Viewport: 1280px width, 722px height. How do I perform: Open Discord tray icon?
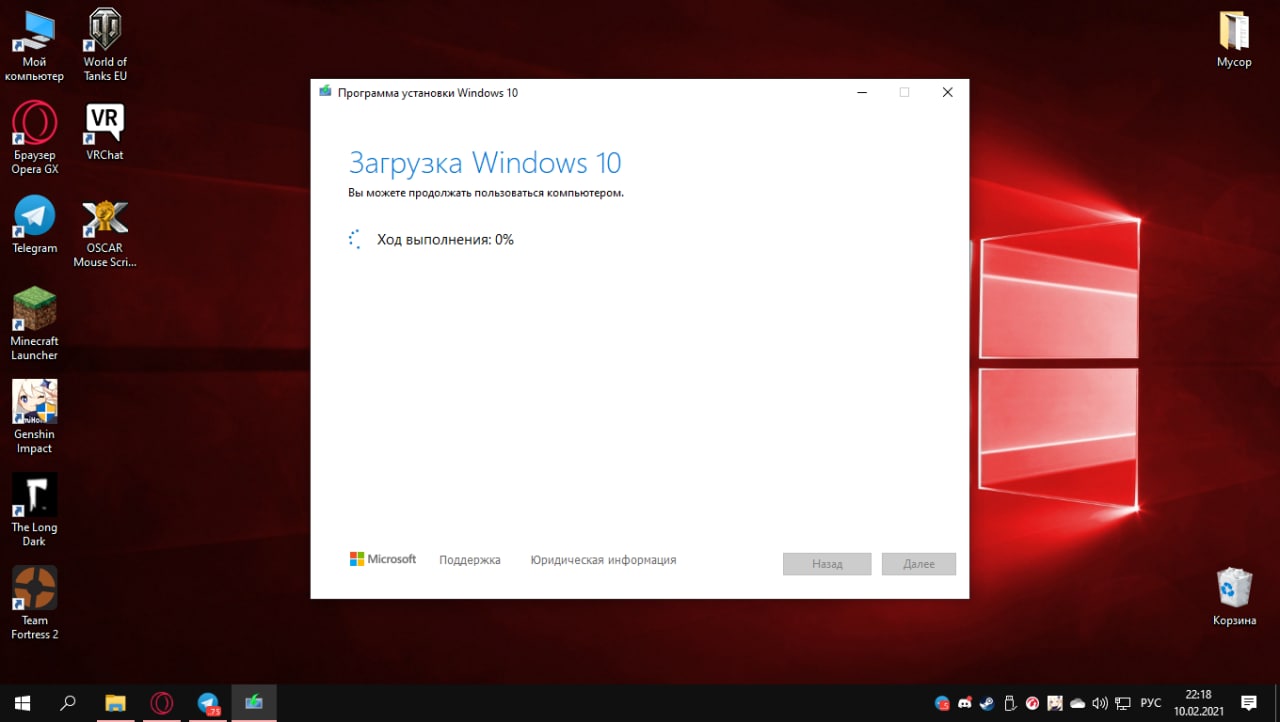tap(964, 703)
